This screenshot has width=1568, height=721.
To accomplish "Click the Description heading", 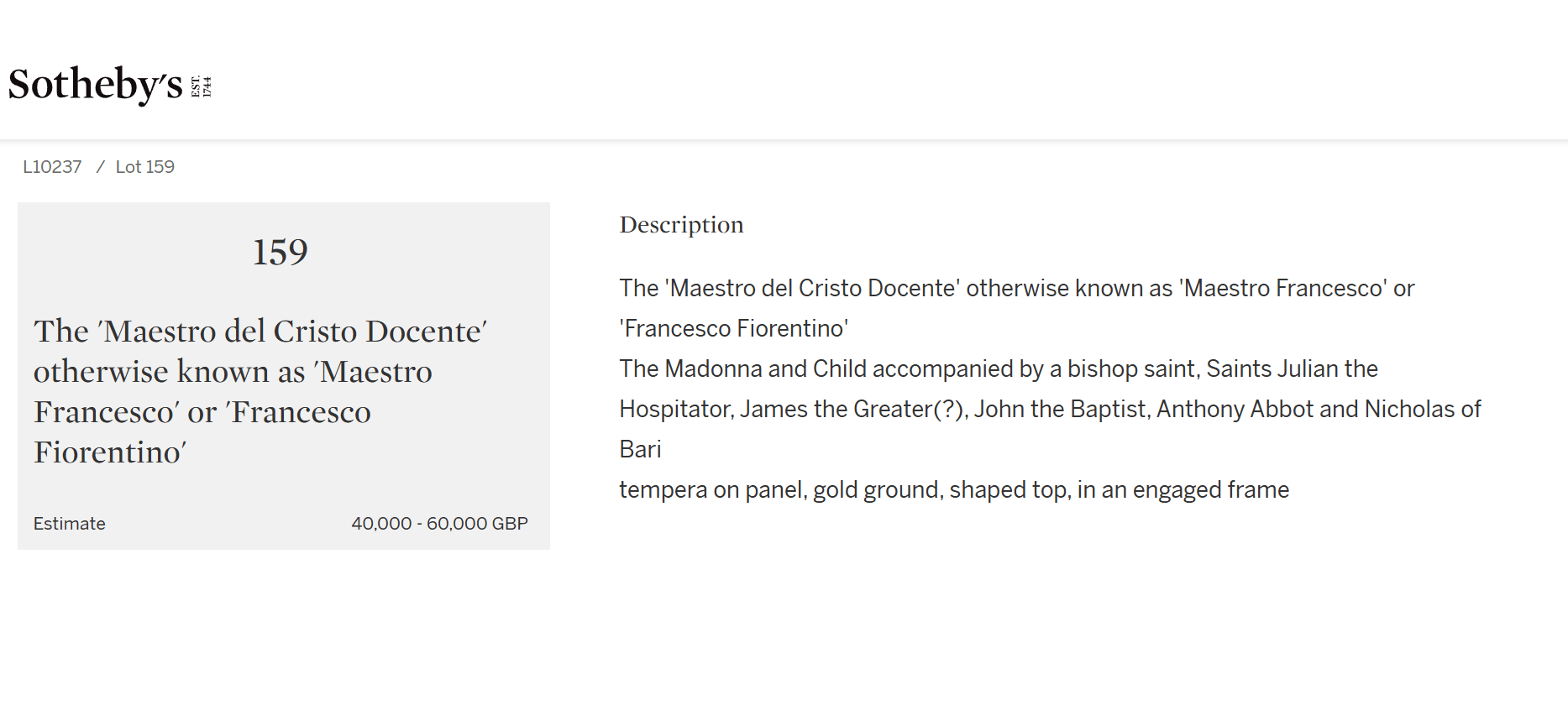I will (x=681, y=225).
